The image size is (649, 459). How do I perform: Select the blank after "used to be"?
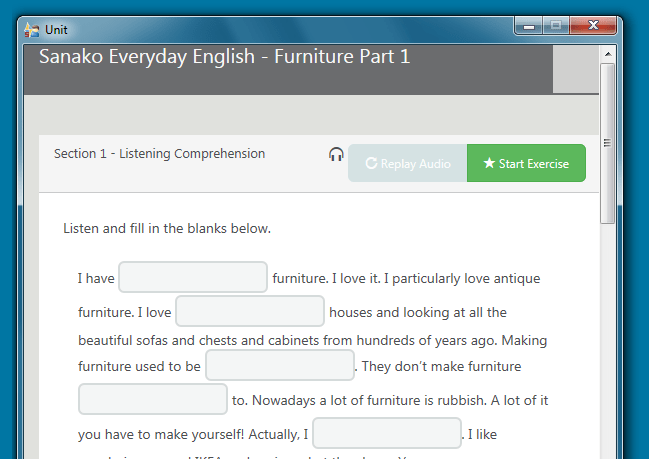tap(280, 365)
